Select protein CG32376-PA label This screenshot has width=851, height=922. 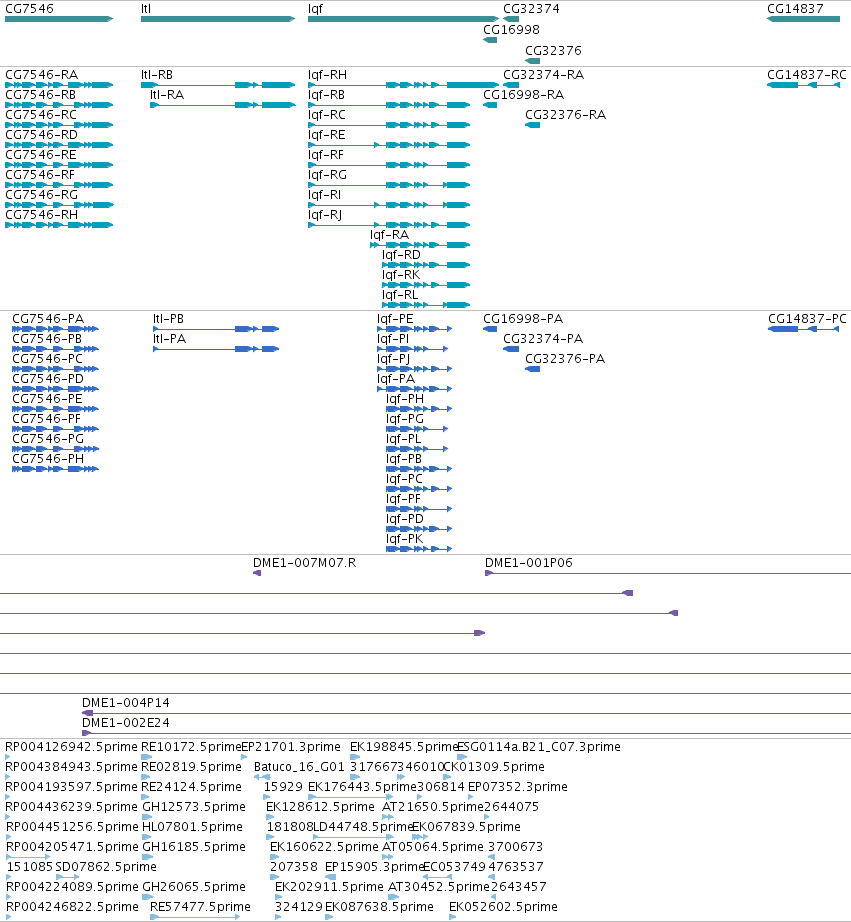tap(565, 359)
